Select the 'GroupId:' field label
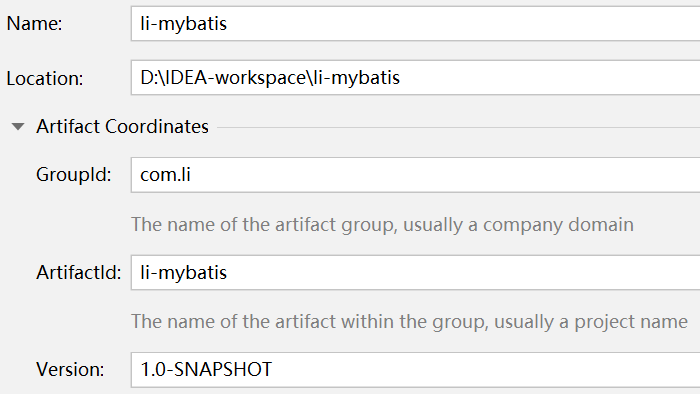This screenshot has height=394, width=700. click(74, 175)
